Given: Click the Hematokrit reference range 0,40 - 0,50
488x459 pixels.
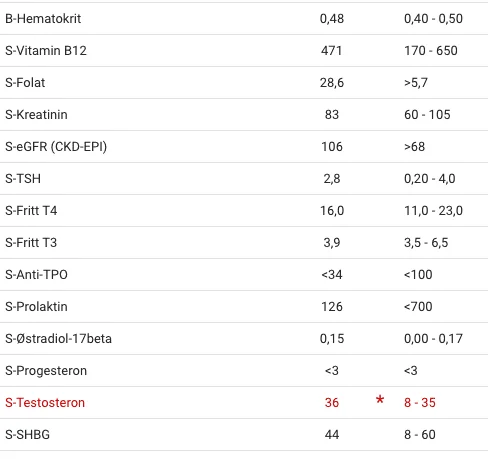Looking at the screenshot, I should (433, 19).
